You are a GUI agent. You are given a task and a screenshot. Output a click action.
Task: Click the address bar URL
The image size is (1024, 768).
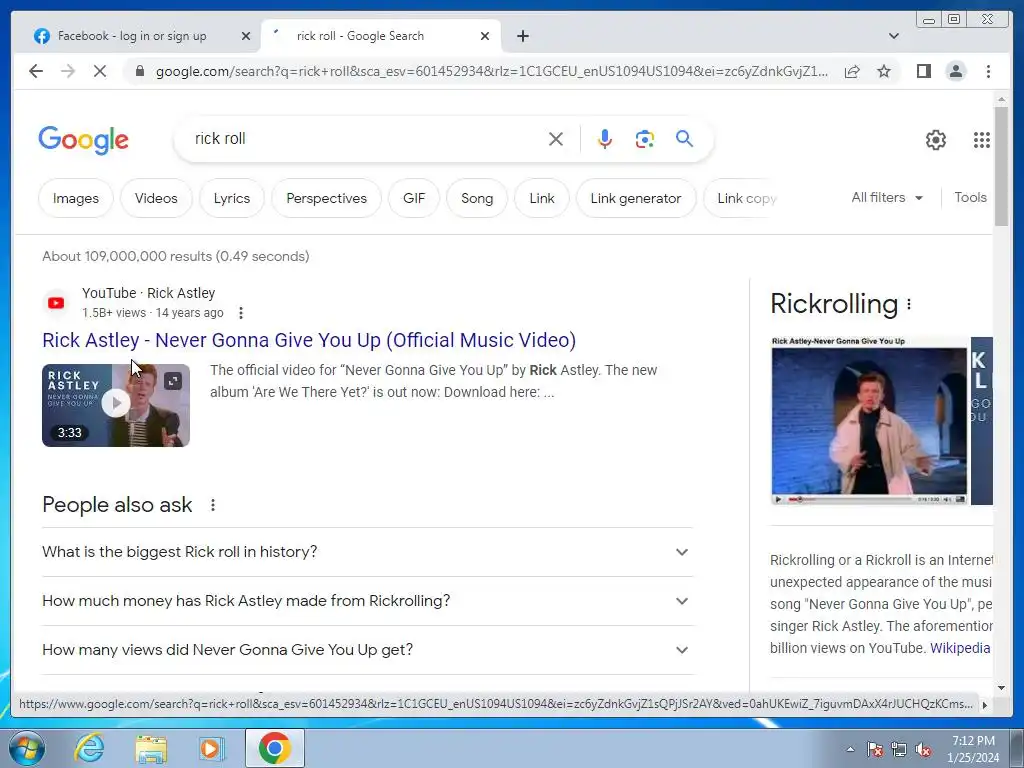(491, 71)
